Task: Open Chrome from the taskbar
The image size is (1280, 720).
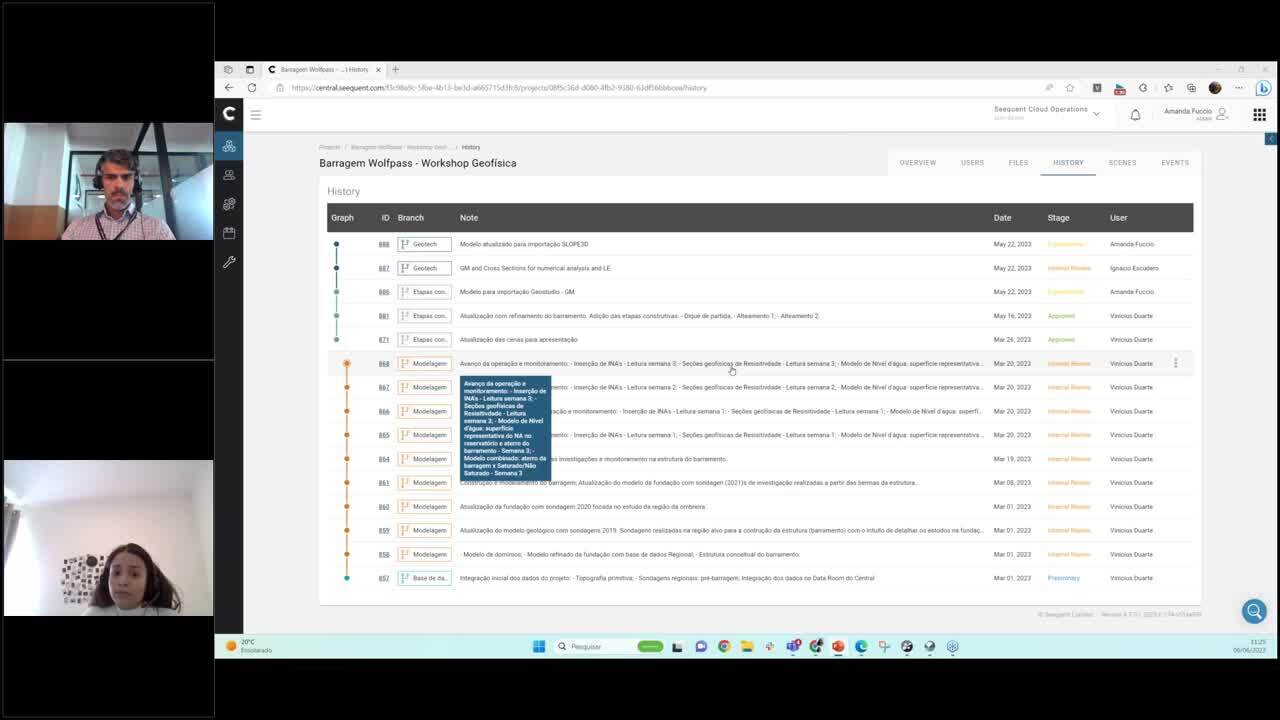Action: click(x=724, y=646)
